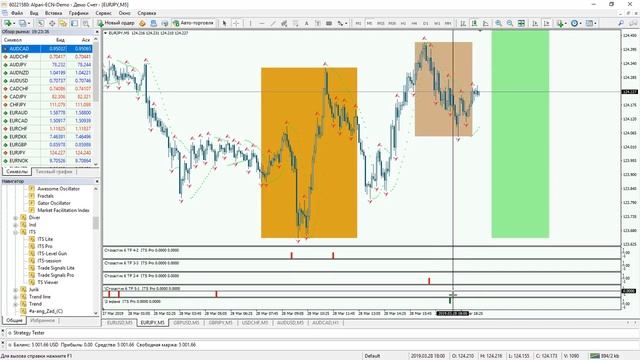Select the horizontal line drawing tool
The width and height of the screenshot is (640, 360).
[262, 23]
